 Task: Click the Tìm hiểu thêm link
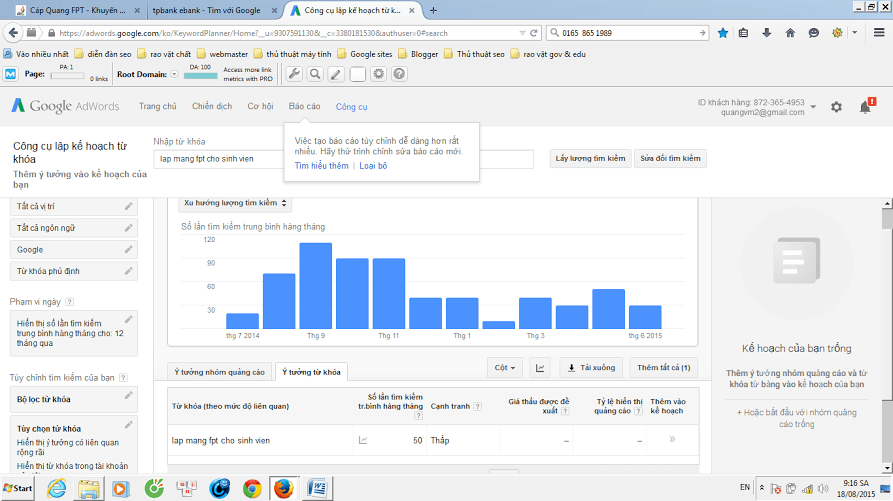(x=321, y=166)
